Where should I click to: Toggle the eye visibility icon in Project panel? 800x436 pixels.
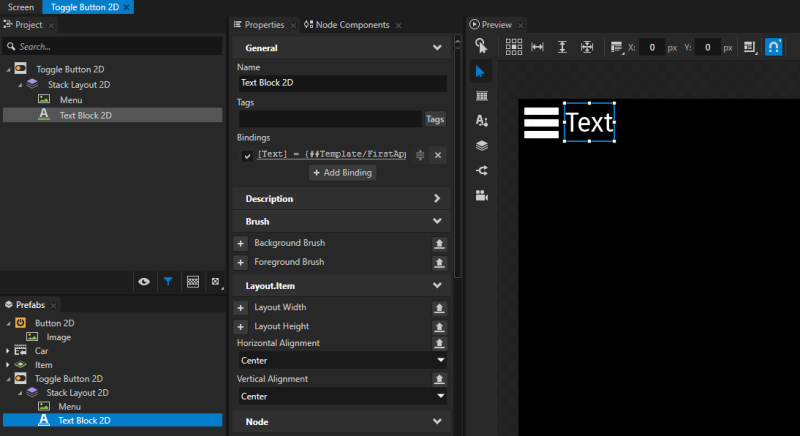point(144,282)
